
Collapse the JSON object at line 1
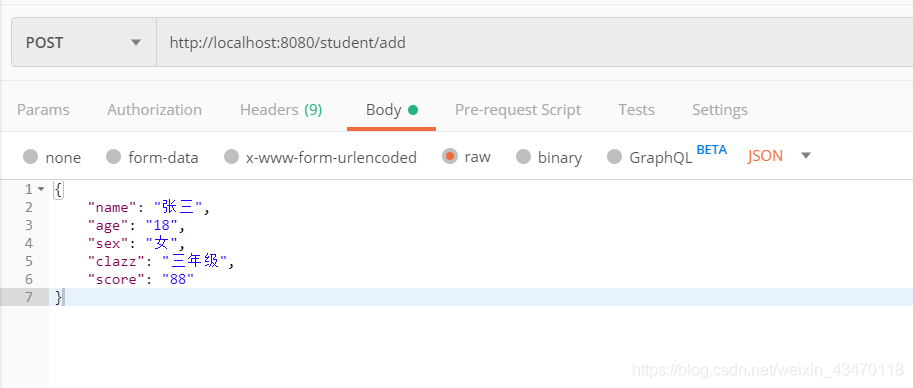tap(41, 189)
